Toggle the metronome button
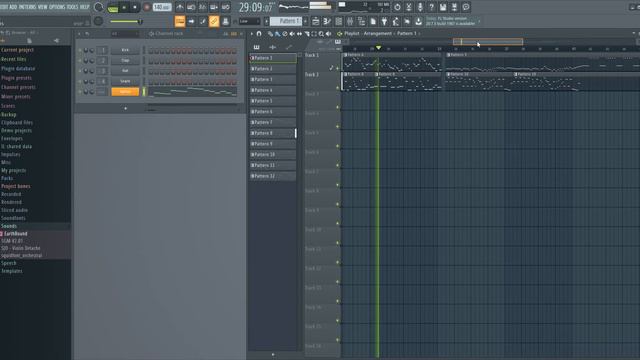Viewport: 640px width, 360px height. (x=180, y=7)
